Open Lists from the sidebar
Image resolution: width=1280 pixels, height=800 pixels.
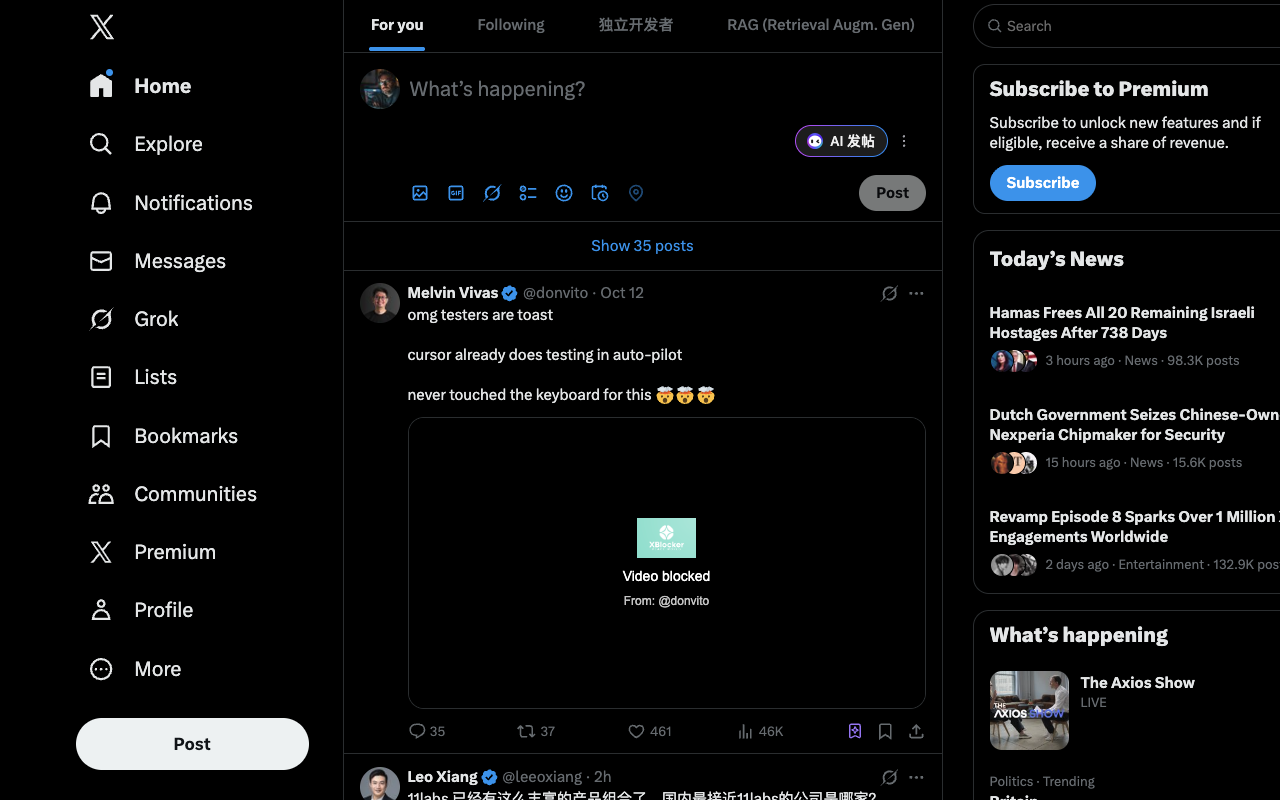tap(133, 377)
